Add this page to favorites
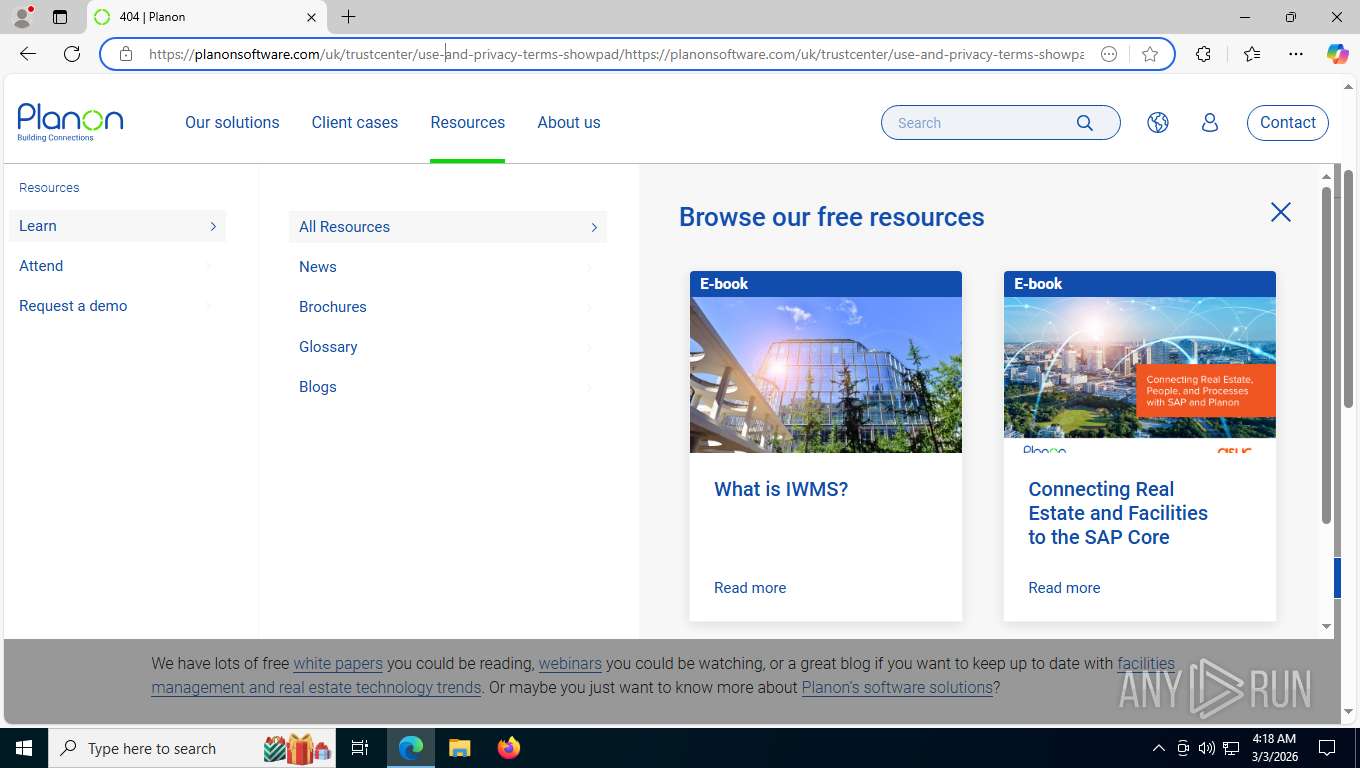 1150,54
